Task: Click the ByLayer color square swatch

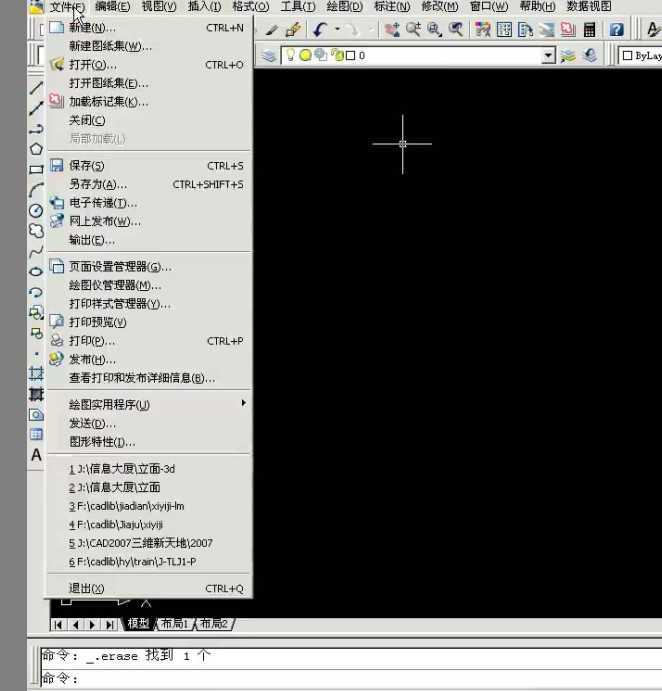Action: 628,56
